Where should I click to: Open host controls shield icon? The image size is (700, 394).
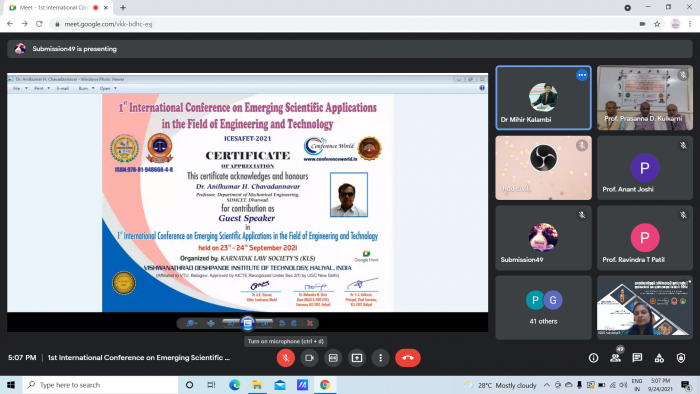[x=681, y=358]
